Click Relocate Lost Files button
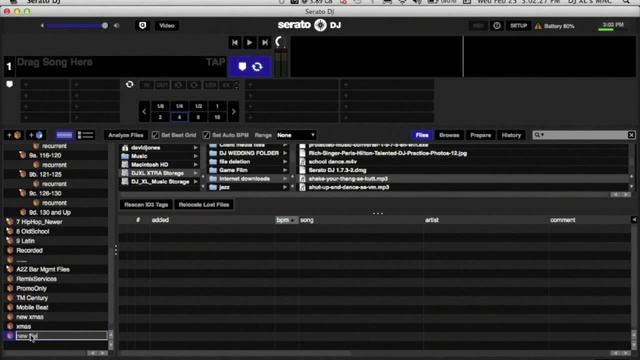Image resolution: width=640 pixels, height=360 pixels. [x=204, y=204]
